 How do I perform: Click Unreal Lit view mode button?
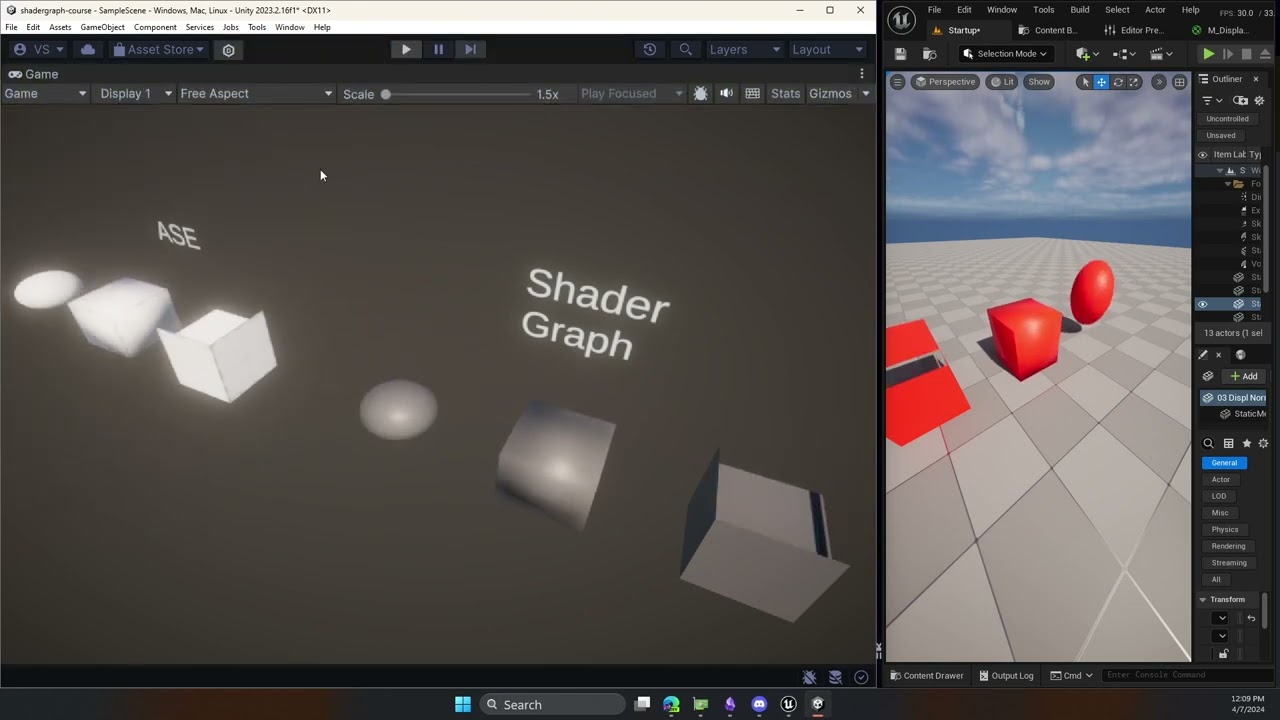coord(1001,82)
